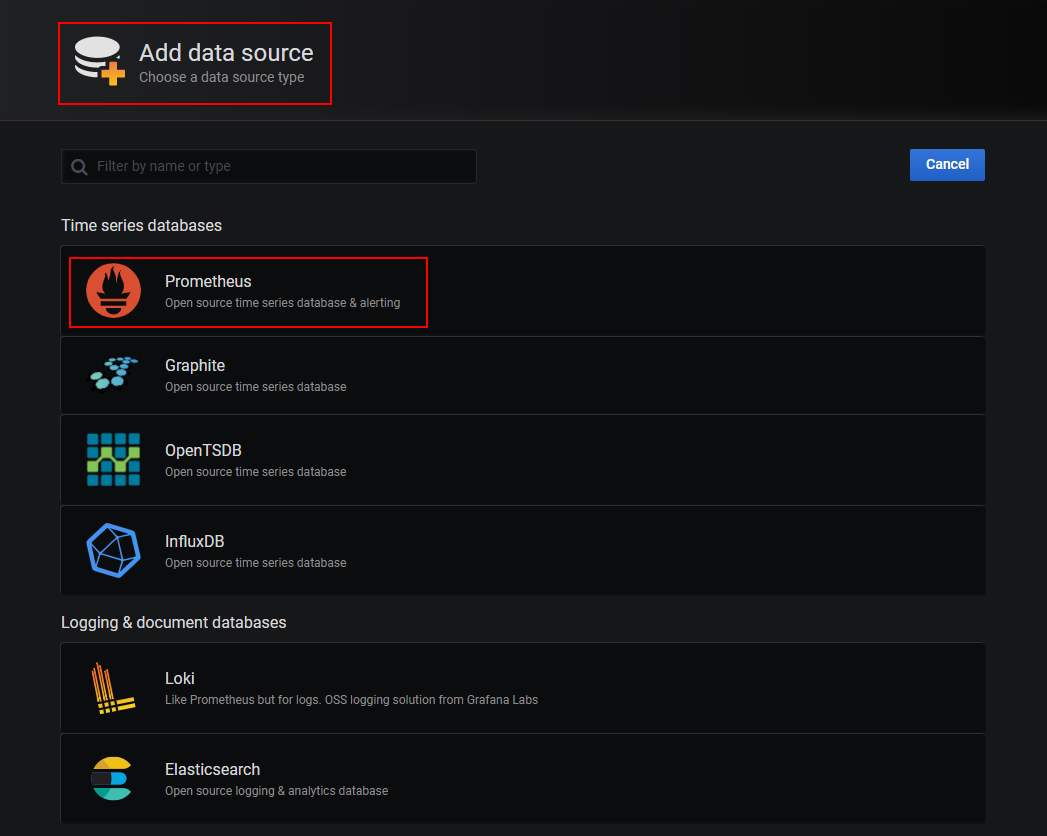Screen dimensions: 1047x836
Task: Select the InfluxDB polygon logo
Action: click(x=113, y=551)
